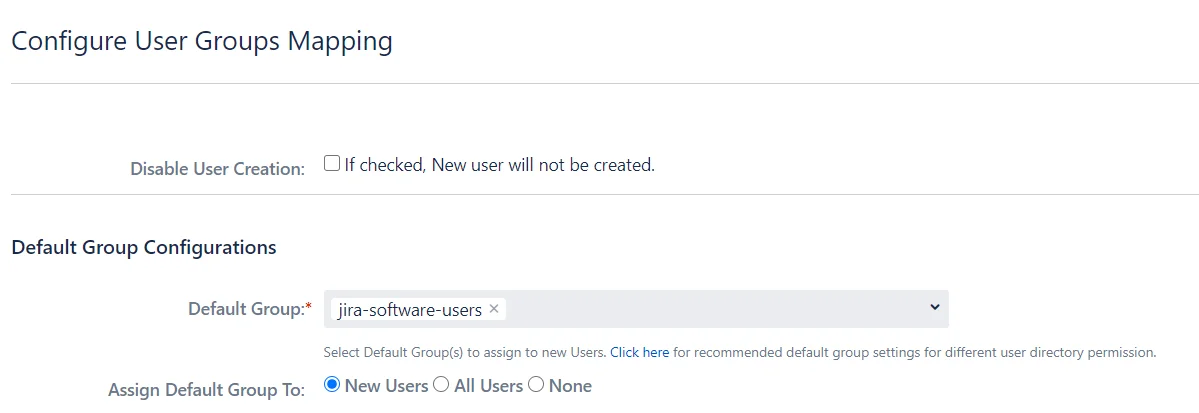Focus the empty area of Default Group field
The height and width of the screenshot is (413, 1199).
pyautogui.click(x=715, y=309)
